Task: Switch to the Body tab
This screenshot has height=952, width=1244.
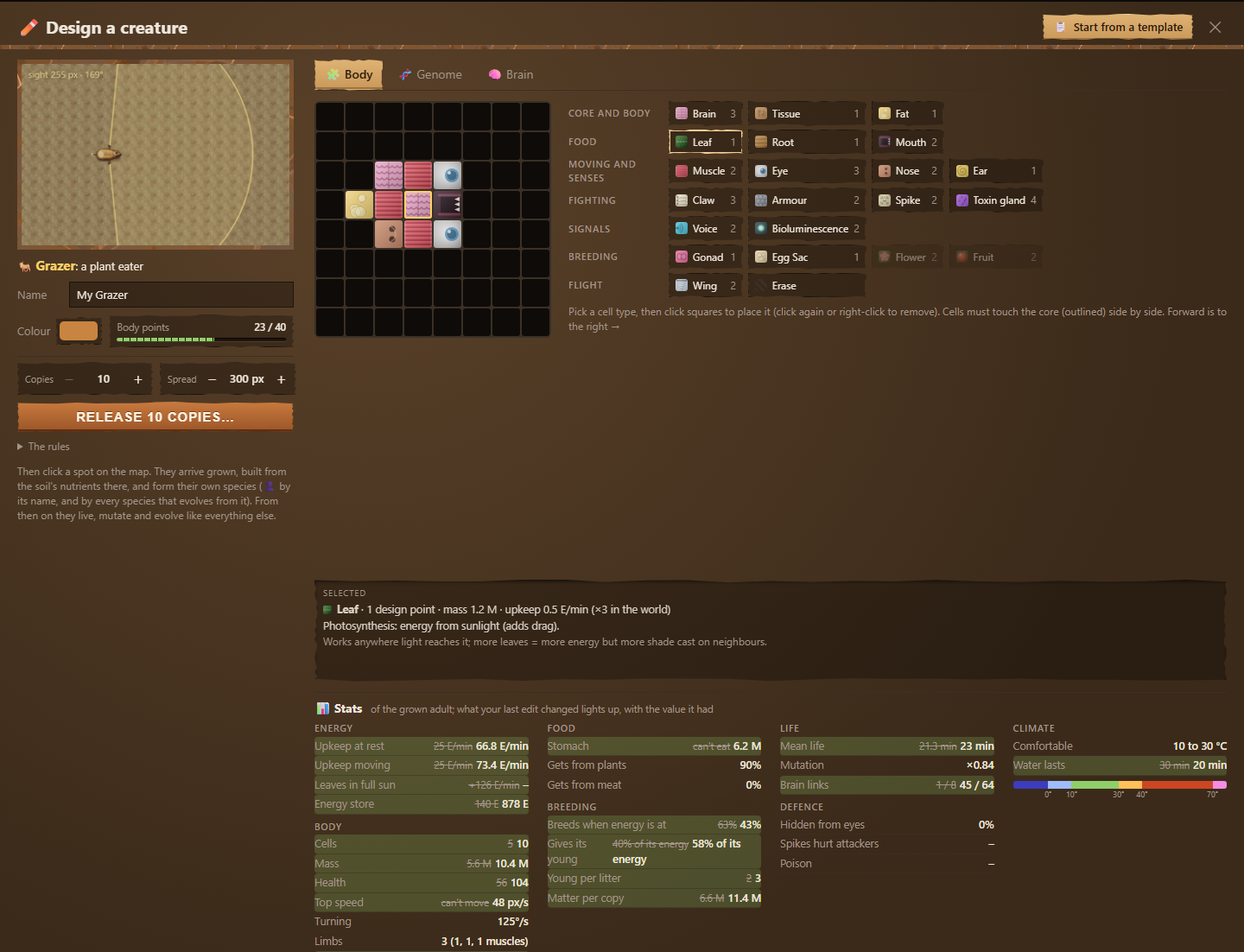Action: tap(349, 74)
